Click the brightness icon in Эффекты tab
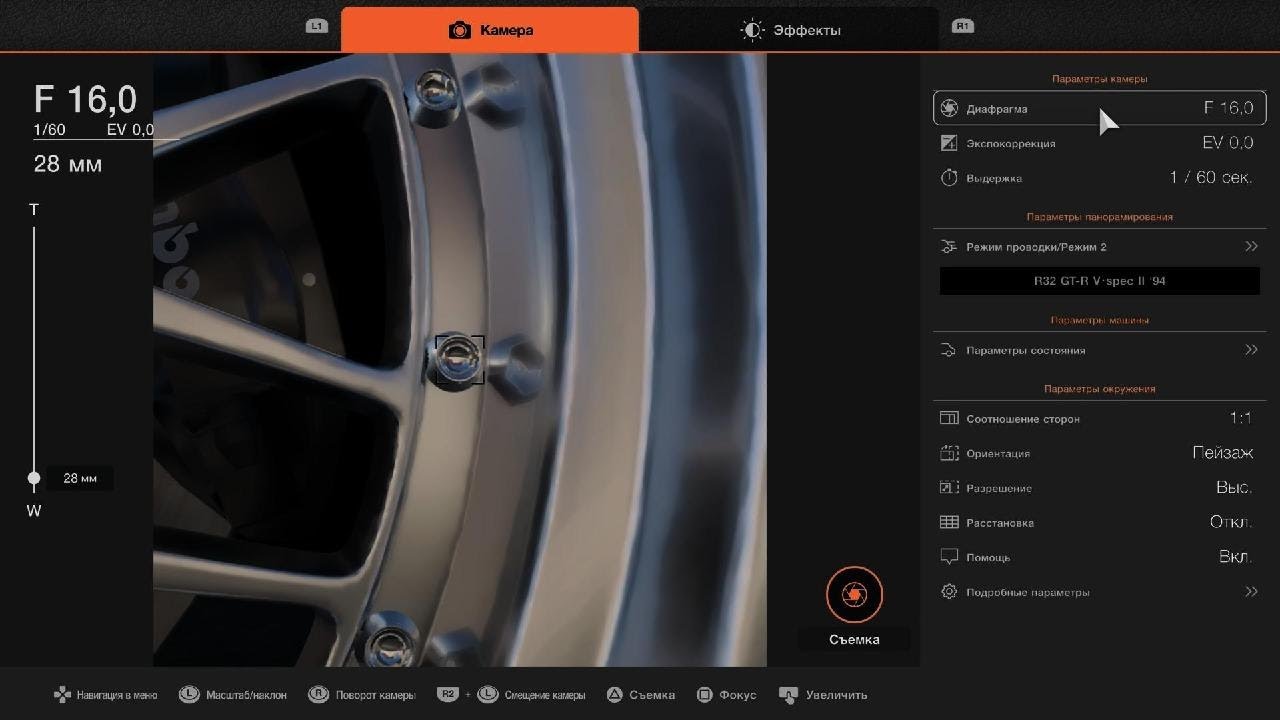Screen dimensions: 1280x720 752,30
